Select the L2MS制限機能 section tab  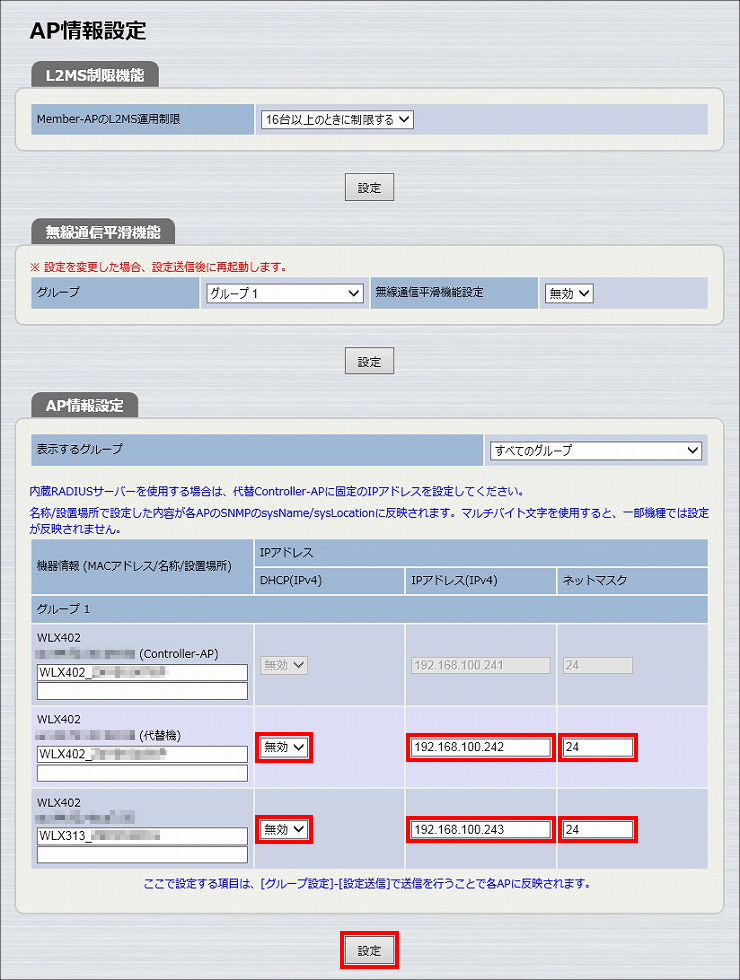(95, 75)
